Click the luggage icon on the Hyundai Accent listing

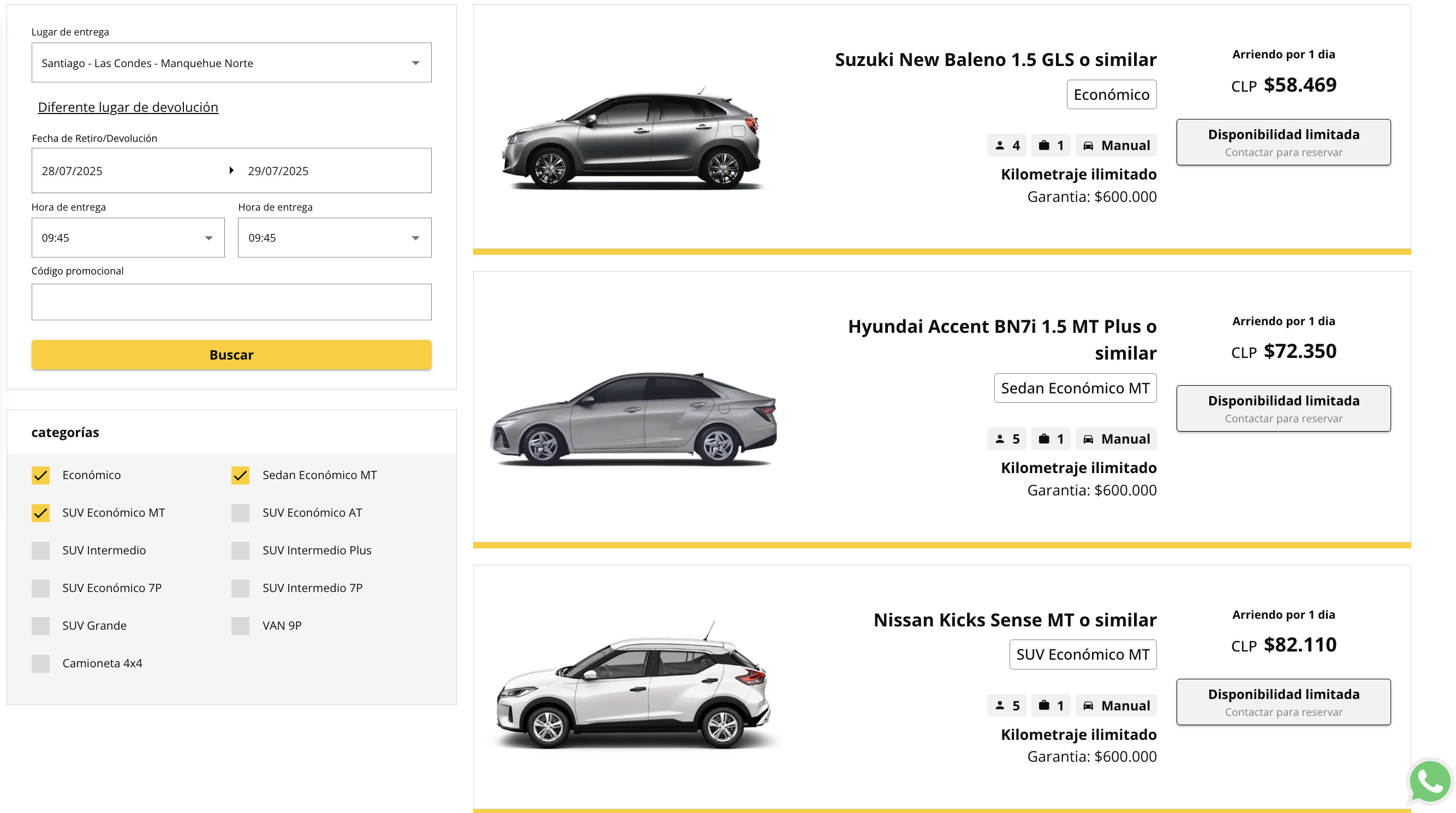[x=1044, y=439]
